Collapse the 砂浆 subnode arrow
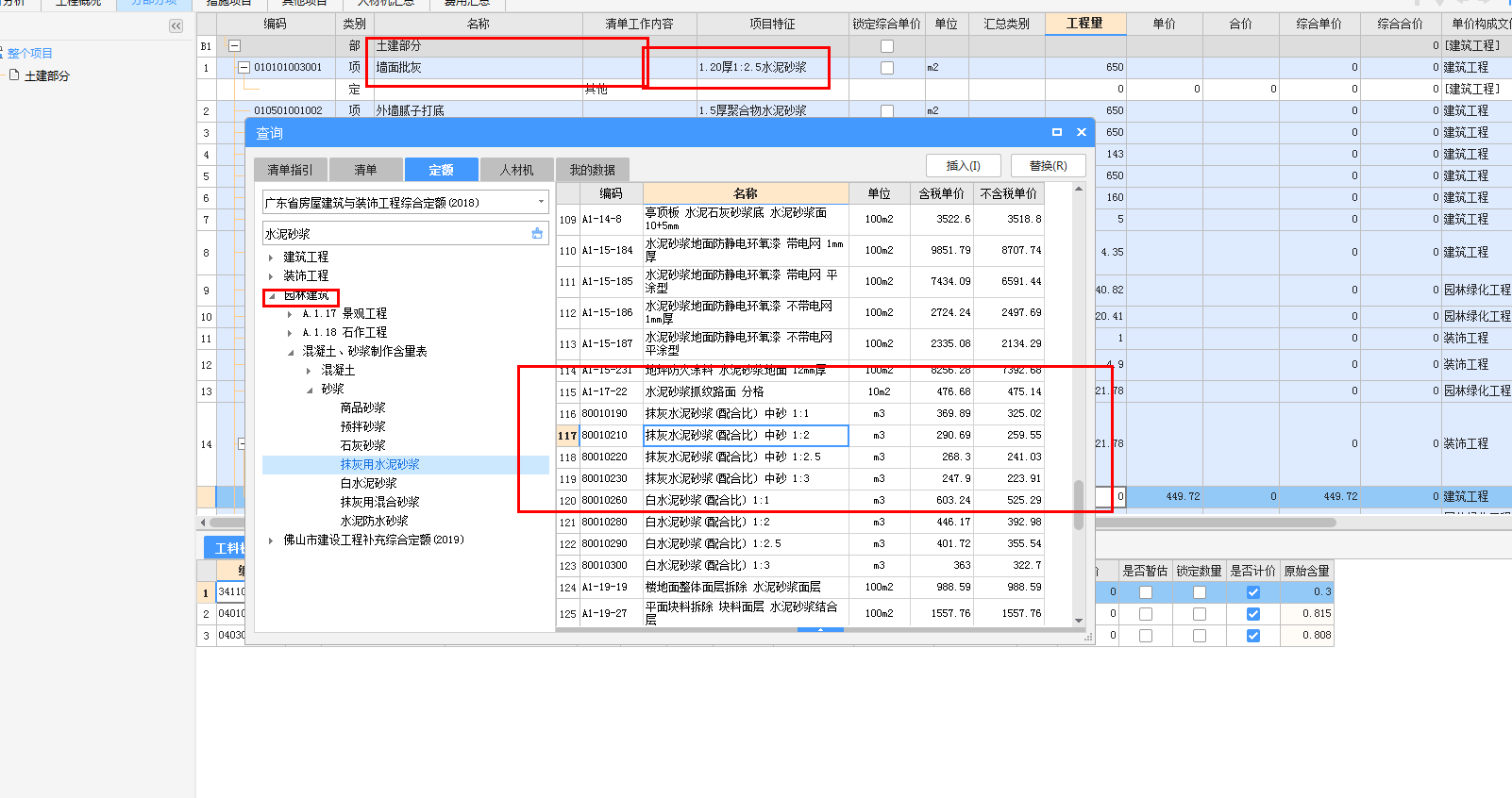The width and height of the screenshot is (1512, 798). (x=310, y=390)
